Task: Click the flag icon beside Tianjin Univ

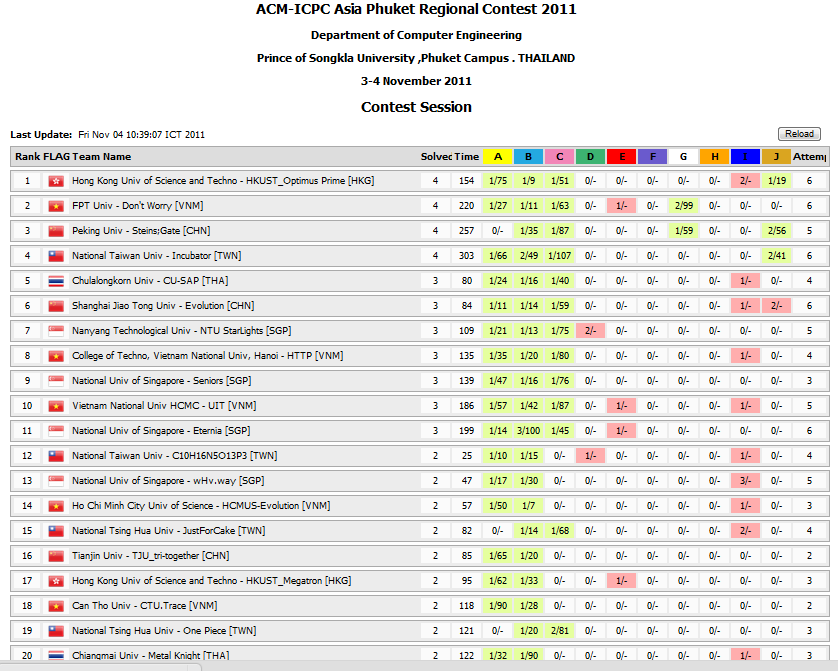Action: point(56,556)
